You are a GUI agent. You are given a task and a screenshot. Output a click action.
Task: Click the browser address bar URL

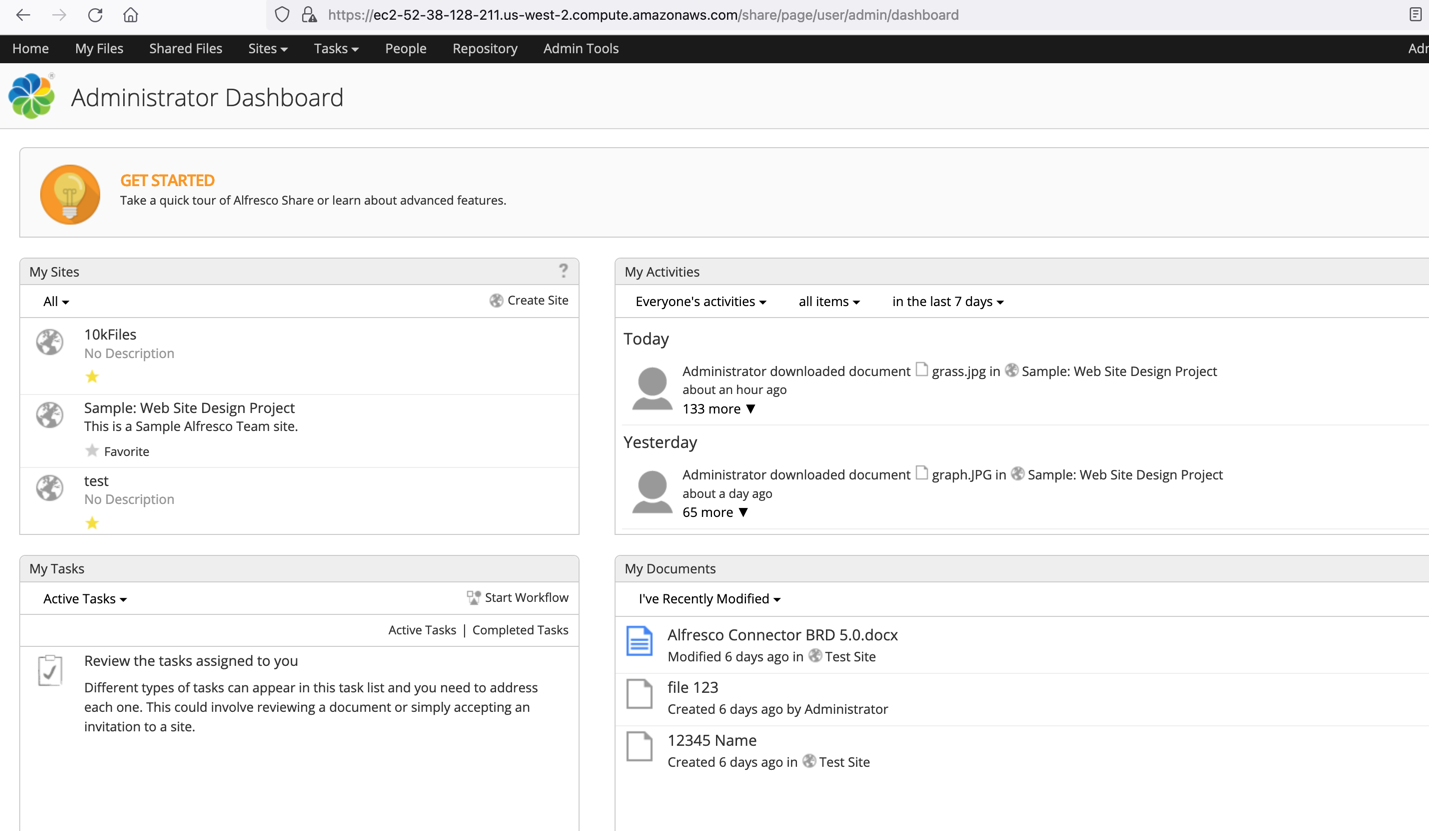coord(643,15)
